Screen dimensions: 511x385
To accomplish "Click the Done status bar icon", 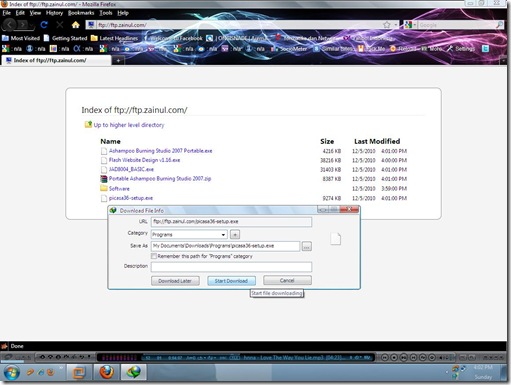I will tap(4, 346).
